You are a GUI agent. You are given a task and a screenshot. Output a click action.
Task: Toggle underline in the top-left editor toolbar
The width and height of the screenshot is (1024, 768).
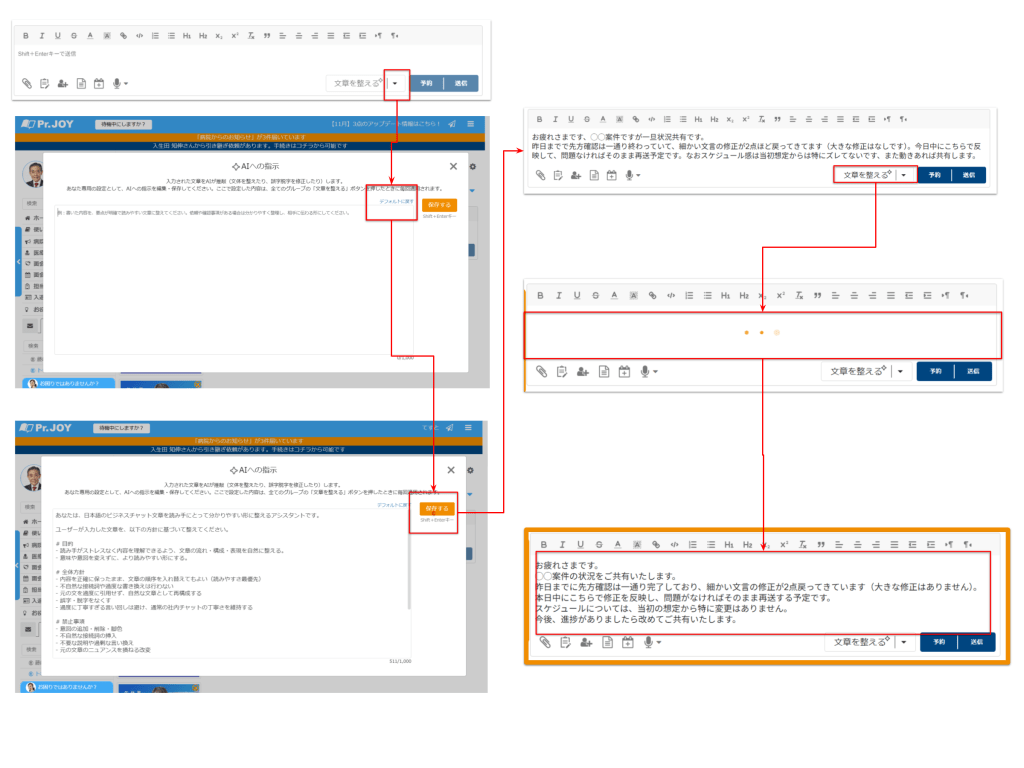(59, 35)
